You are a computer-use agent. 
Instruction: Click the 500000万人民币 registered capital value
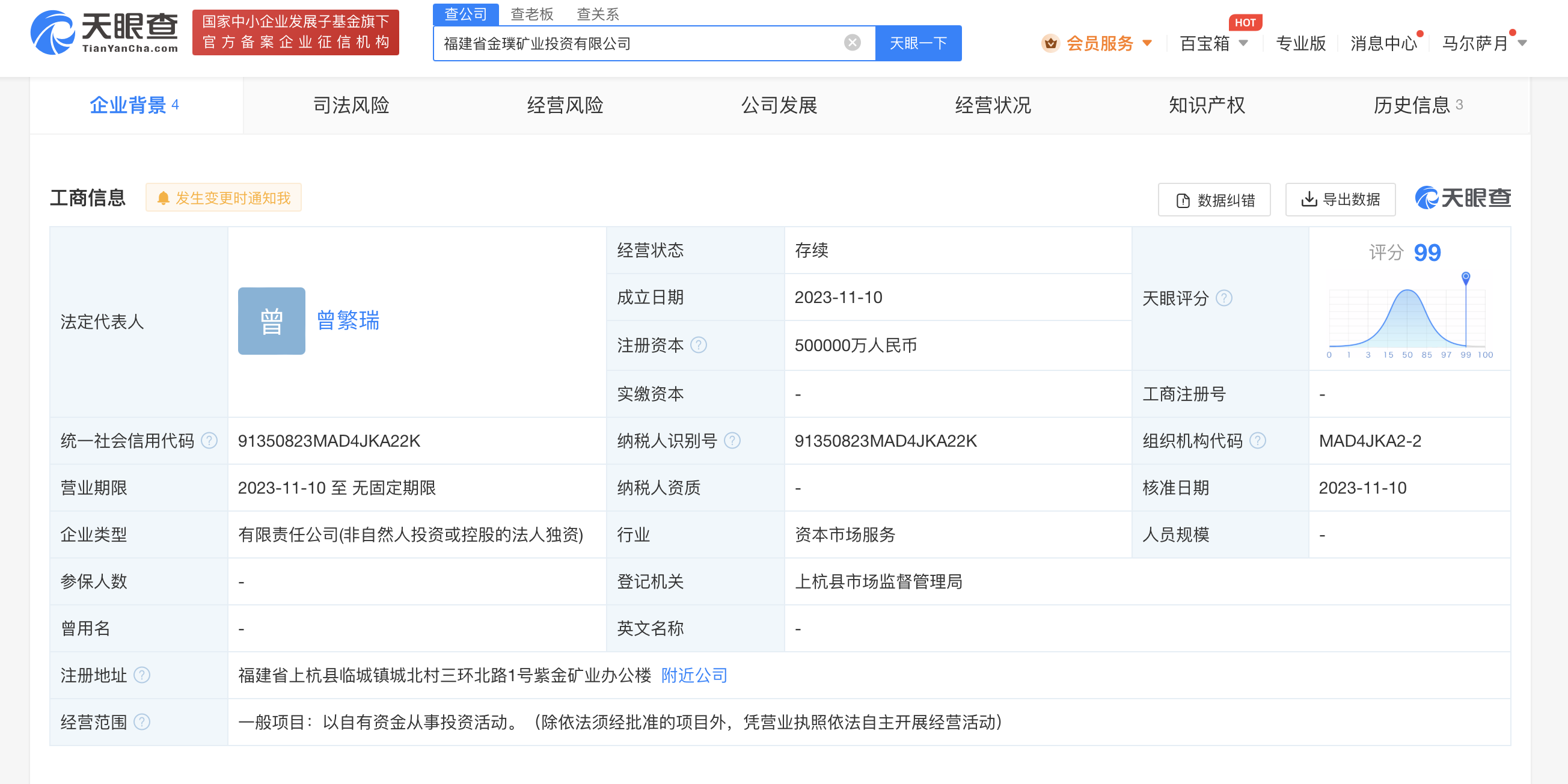pos(855,346)
